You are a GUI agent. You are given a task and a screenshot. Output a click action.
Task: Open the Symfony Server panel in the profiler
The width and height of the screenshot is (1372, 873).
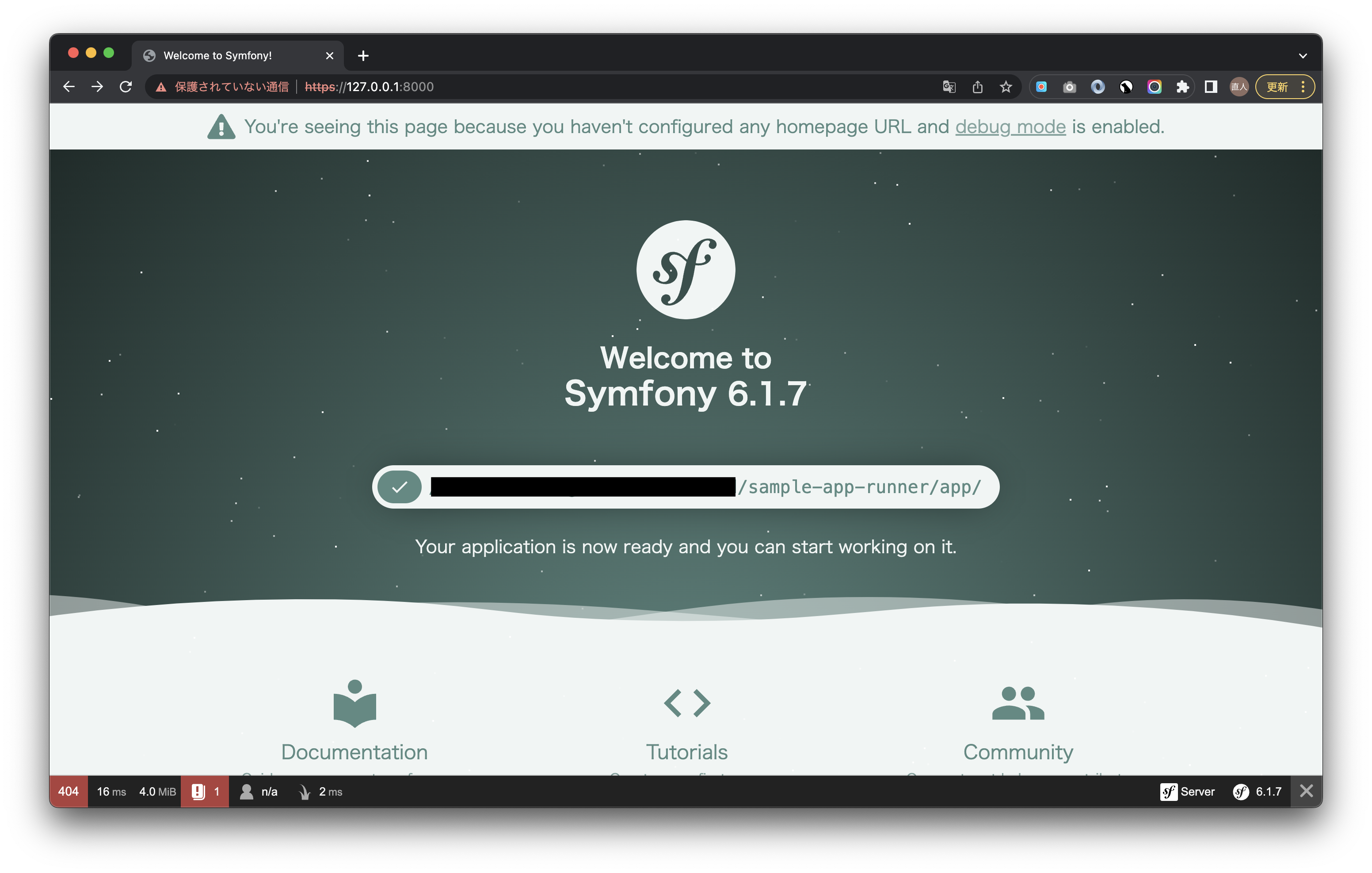(1189, 792)
